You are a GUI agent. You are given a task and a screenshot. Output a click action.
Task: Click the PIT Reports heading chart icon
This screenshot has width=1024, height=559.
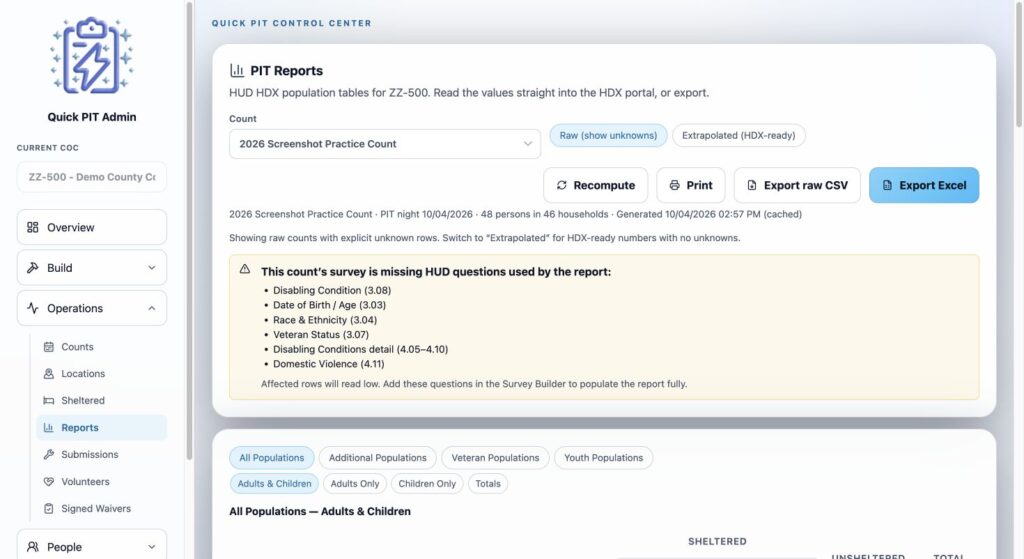click(236, 71)
